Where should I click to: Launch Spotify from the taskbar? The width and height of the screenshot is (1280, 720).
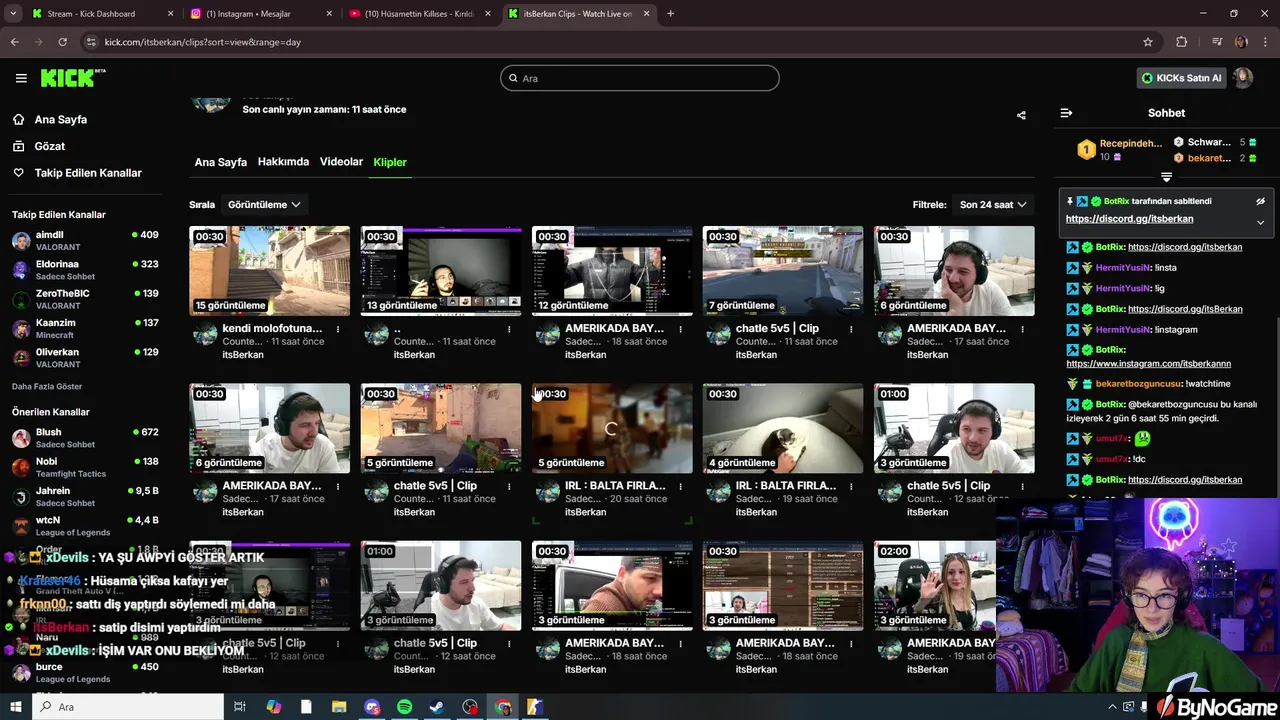404,707
